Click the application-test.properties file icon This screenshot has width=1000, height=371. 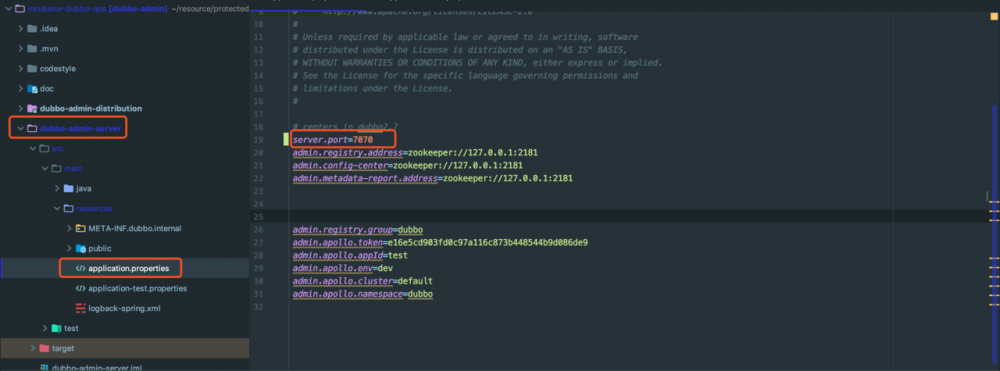80,288
